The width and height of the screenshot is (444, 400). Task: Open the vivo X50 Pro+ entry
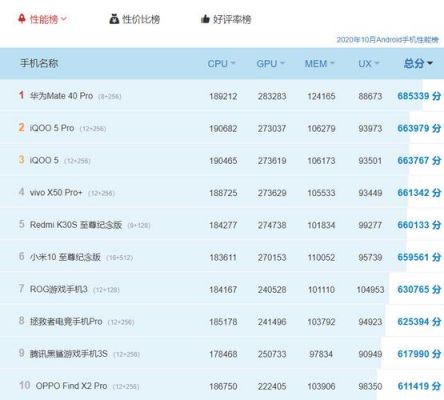pos(56,193)
